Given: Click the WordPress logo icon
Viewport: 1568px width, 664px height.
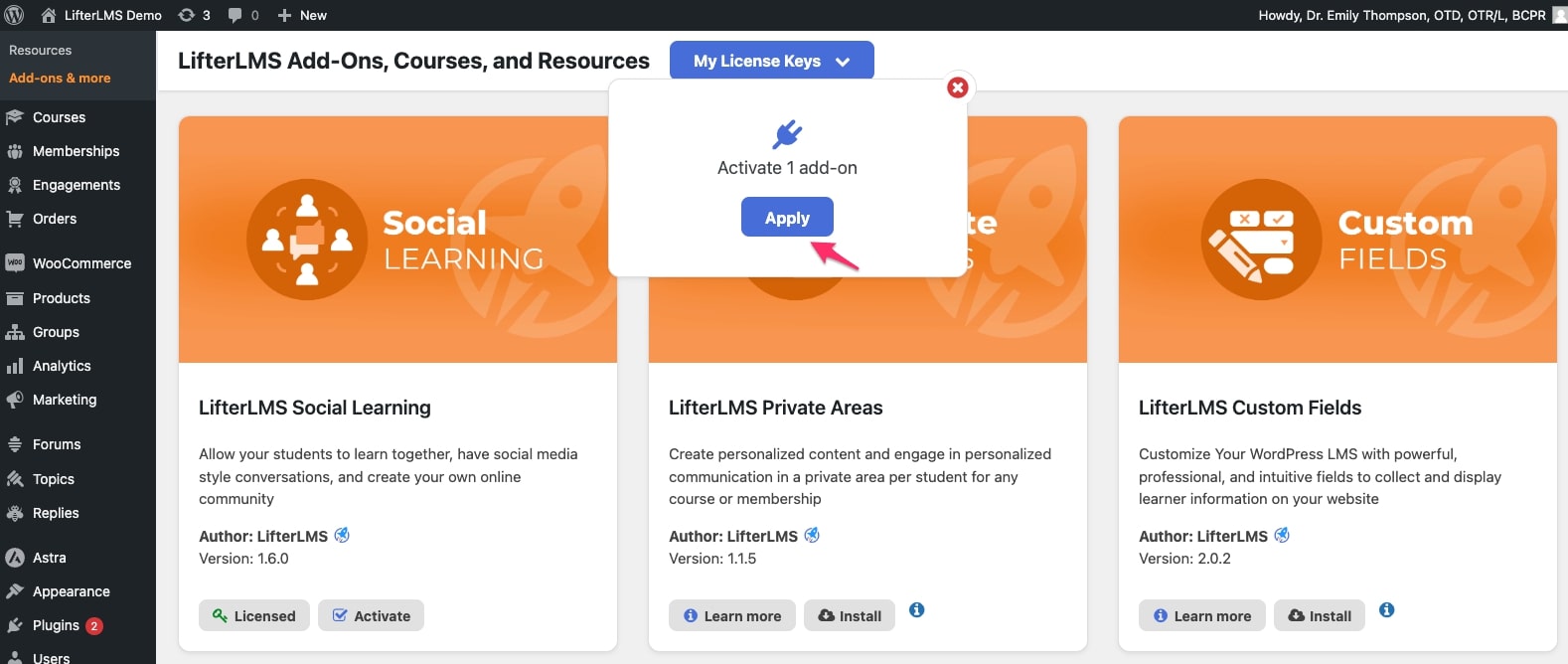Looking at the screenshot, I should (15, 15).
